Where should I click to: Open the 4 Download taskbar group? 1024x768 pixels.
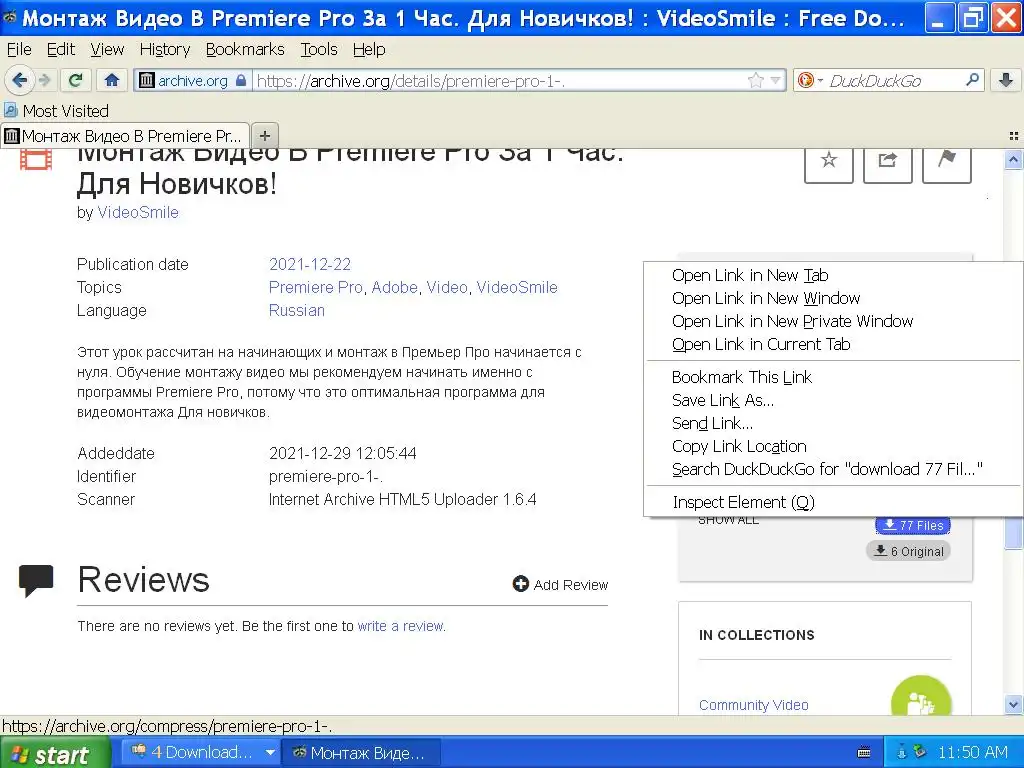click(x=201, y=752)
